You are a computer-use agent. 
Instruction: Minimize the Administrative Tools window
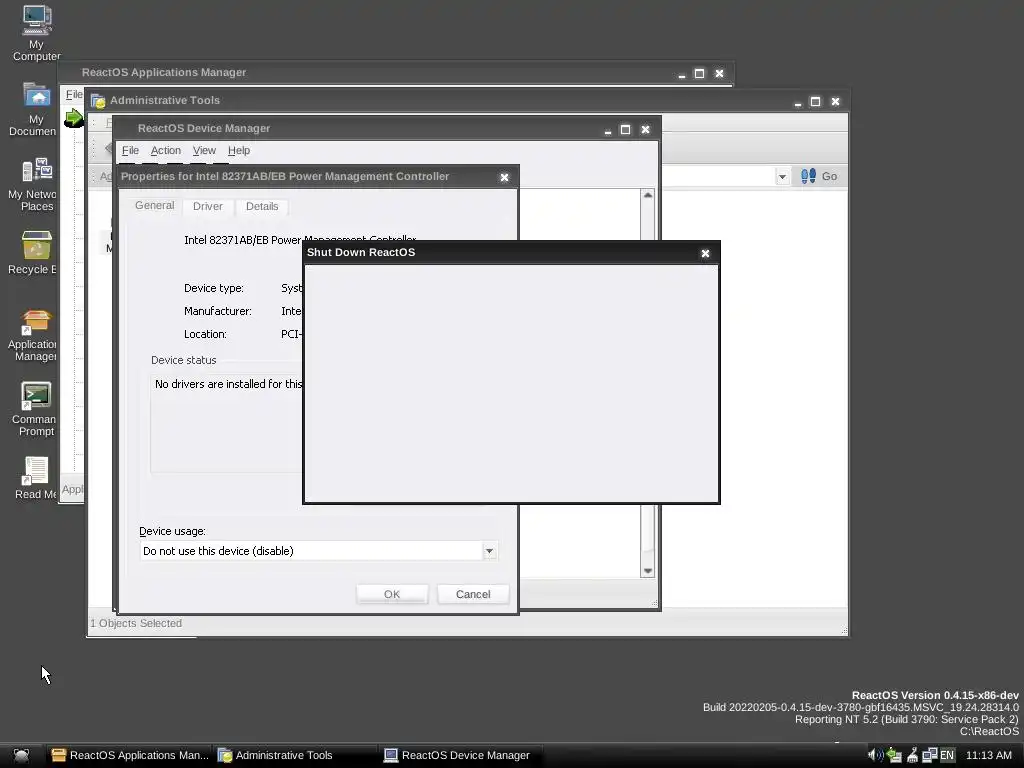point(797,102)
